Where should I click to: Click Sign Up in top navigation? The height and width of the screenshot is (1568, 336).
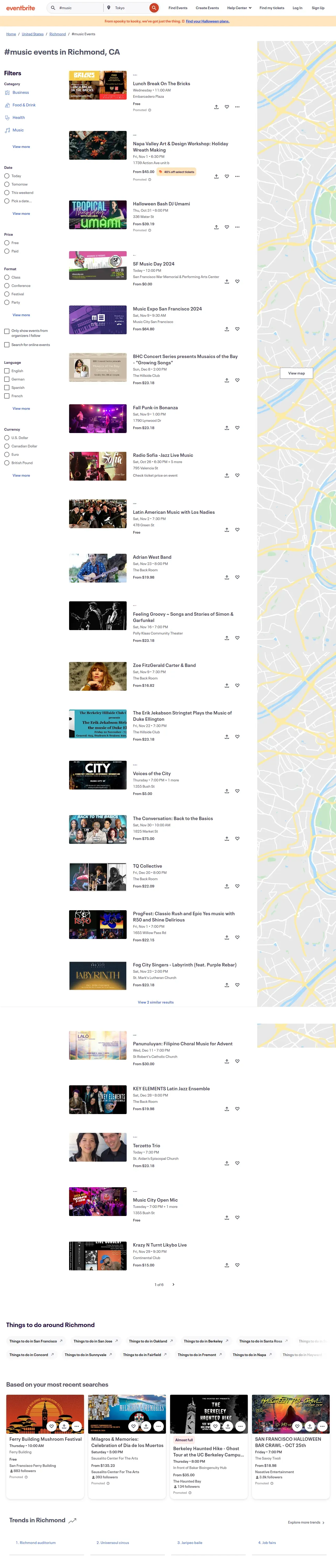pos(318,8)
